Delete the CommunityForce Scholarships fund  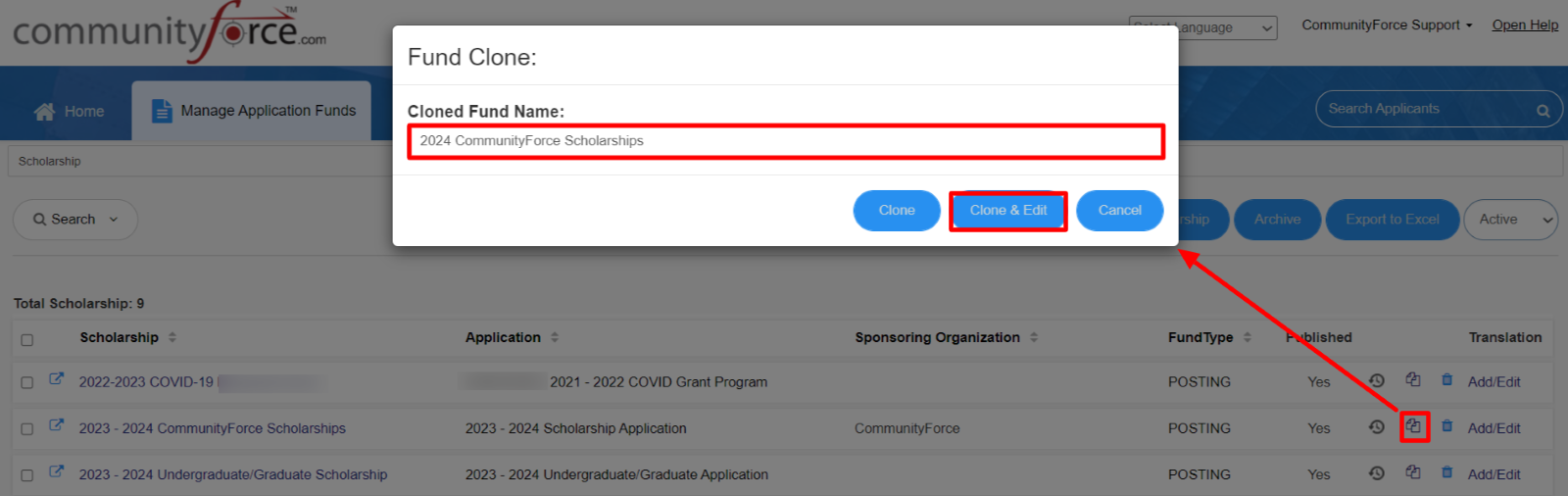tap(1447, 425)
